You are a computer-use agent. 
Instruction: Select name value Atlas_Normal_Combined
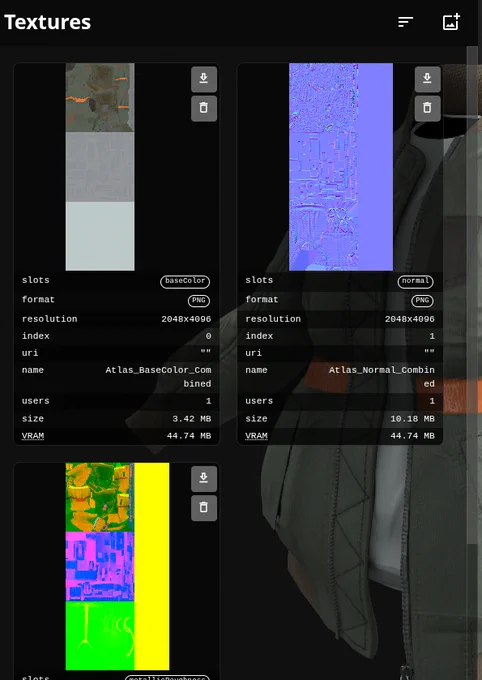tap(382, 377)
